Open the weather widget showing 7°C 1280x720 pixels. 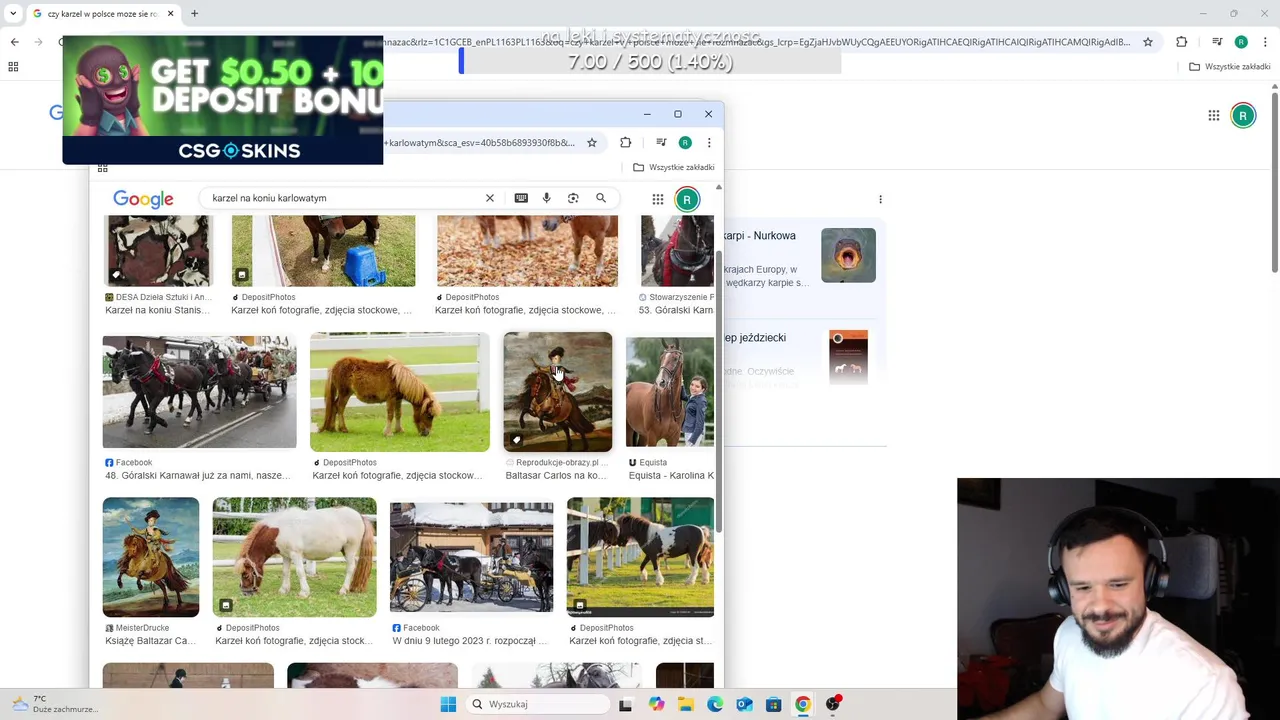coord(55,704)
